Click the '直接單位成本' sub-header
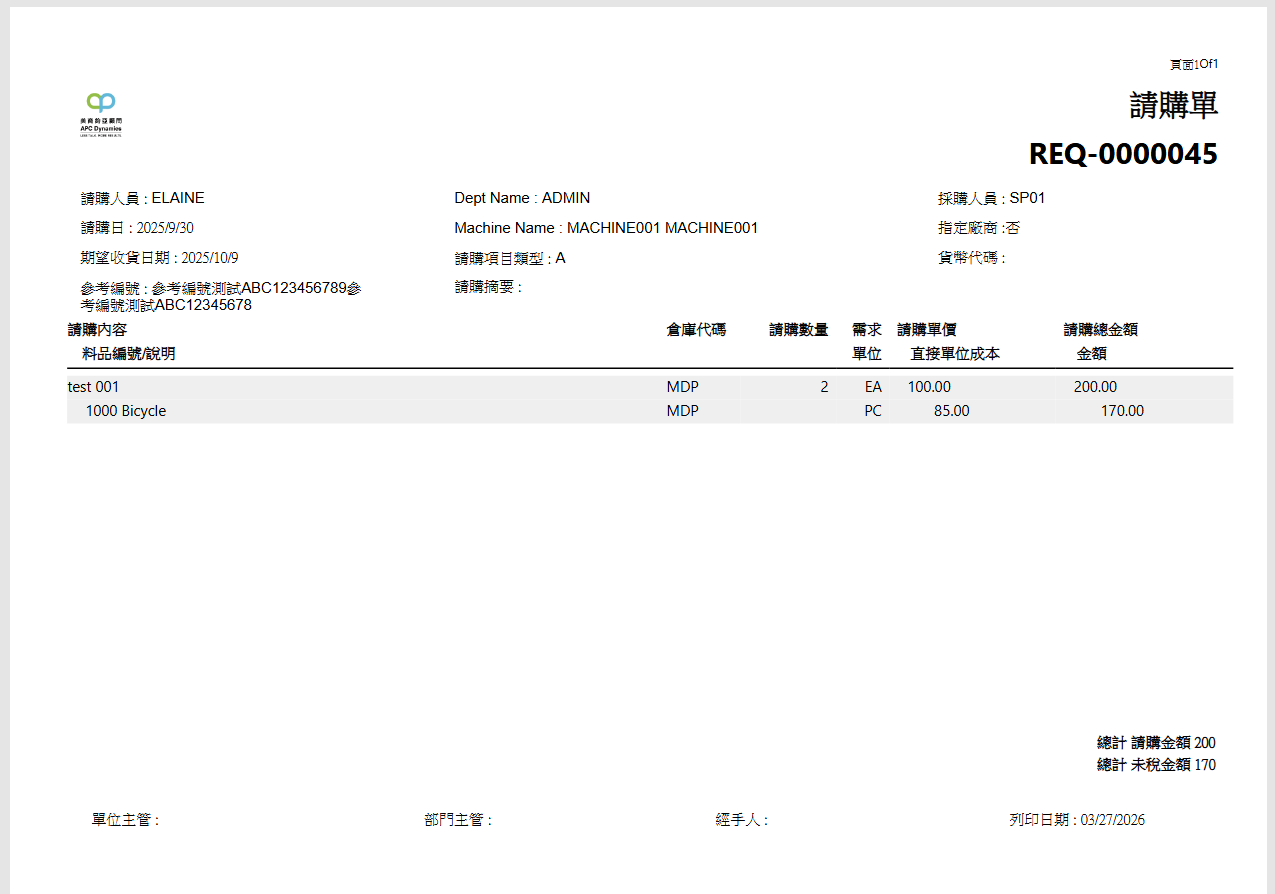The image size is (1275, 894). pyautogui.click(x=955, y=354)
